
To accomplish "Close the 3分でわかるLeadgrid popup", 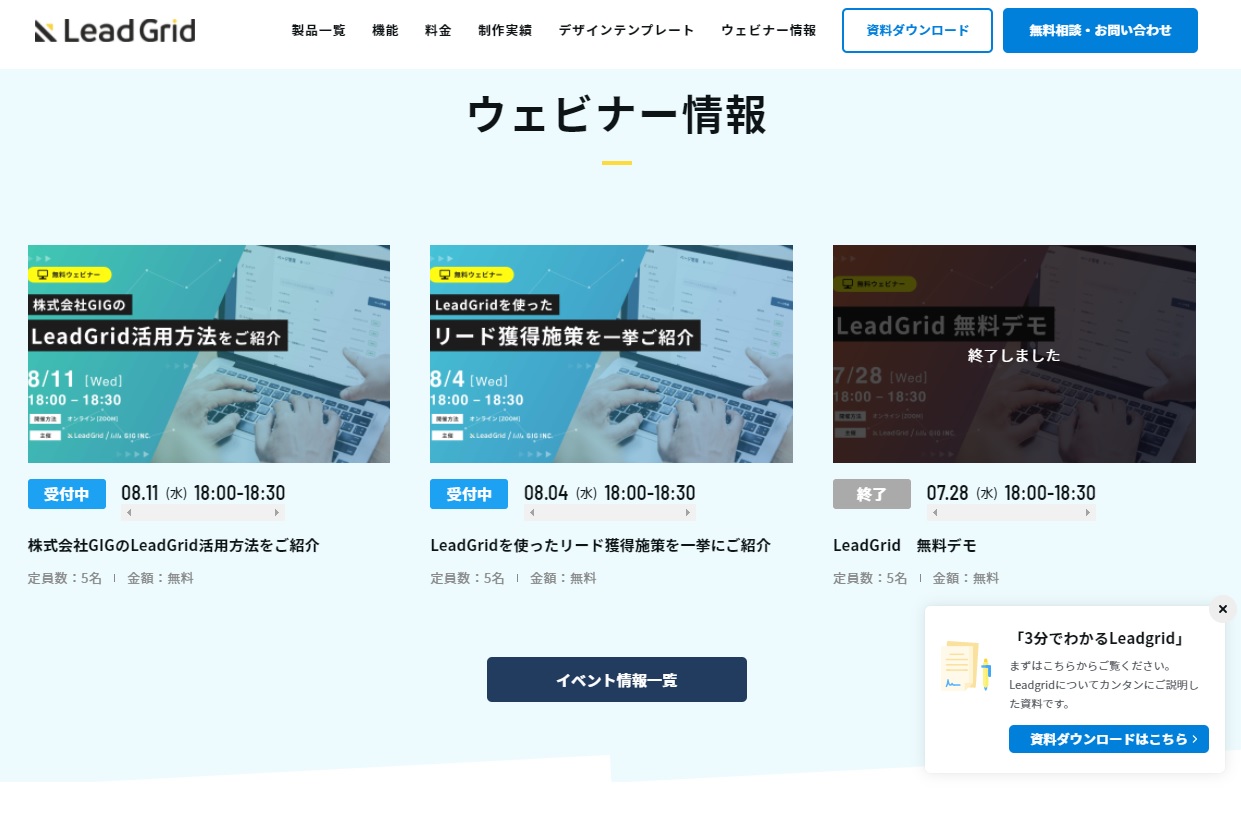I will click(1222, 609).
